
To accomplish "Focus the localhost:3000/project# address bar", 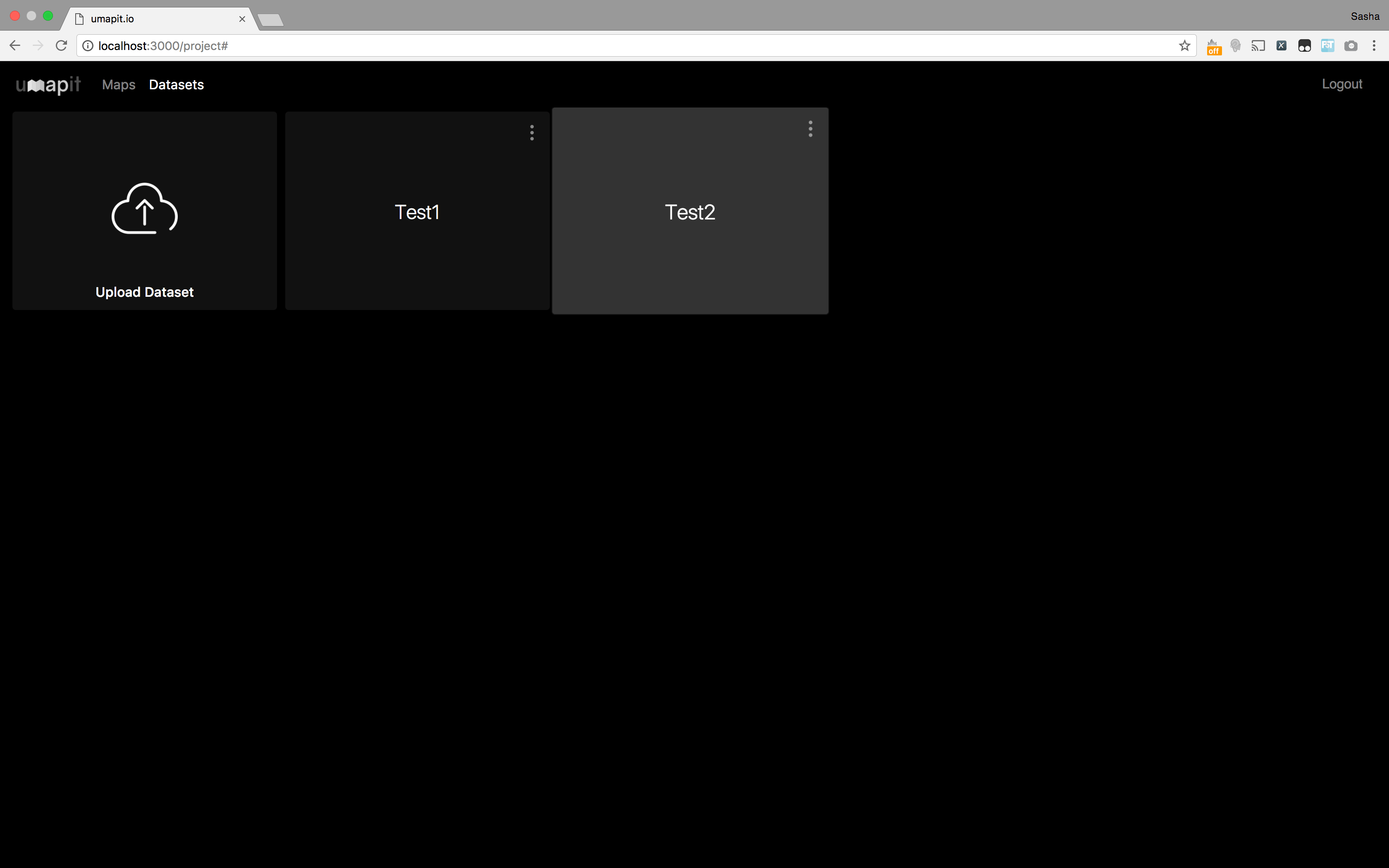I will pos(636,45).
